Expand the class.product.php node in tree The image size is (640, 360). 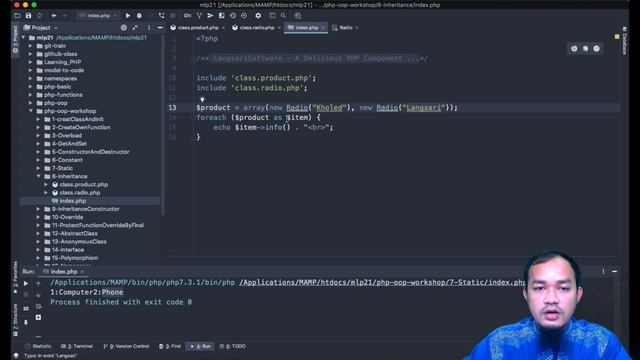46,184
